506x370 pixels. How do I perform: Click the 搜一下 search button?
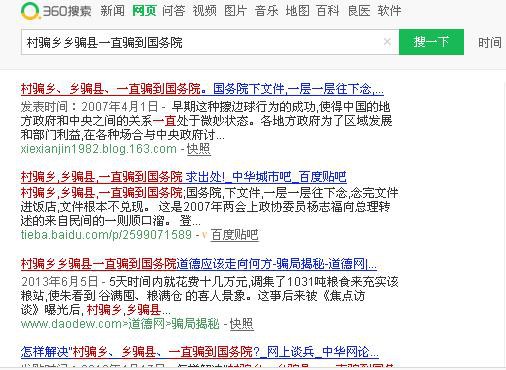tap(431, 42)
